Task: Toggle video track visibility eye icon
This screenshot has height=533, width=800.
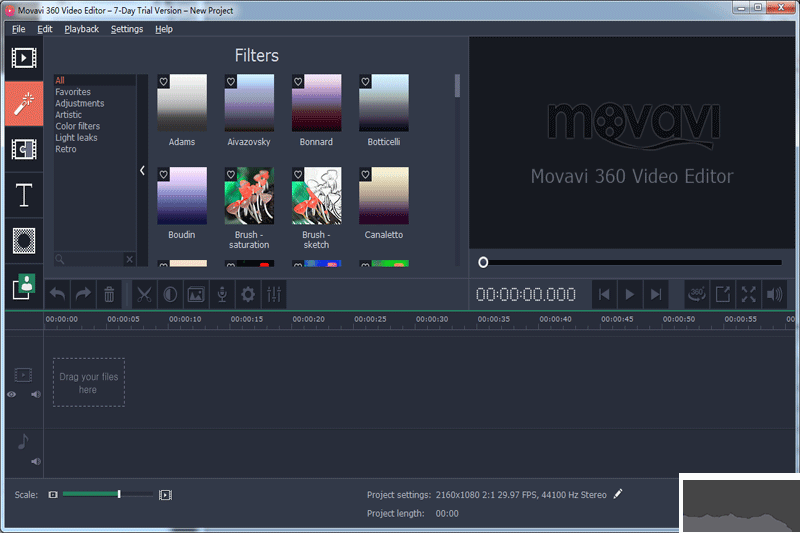Action: pyautogui.click(x=12, y=394)
